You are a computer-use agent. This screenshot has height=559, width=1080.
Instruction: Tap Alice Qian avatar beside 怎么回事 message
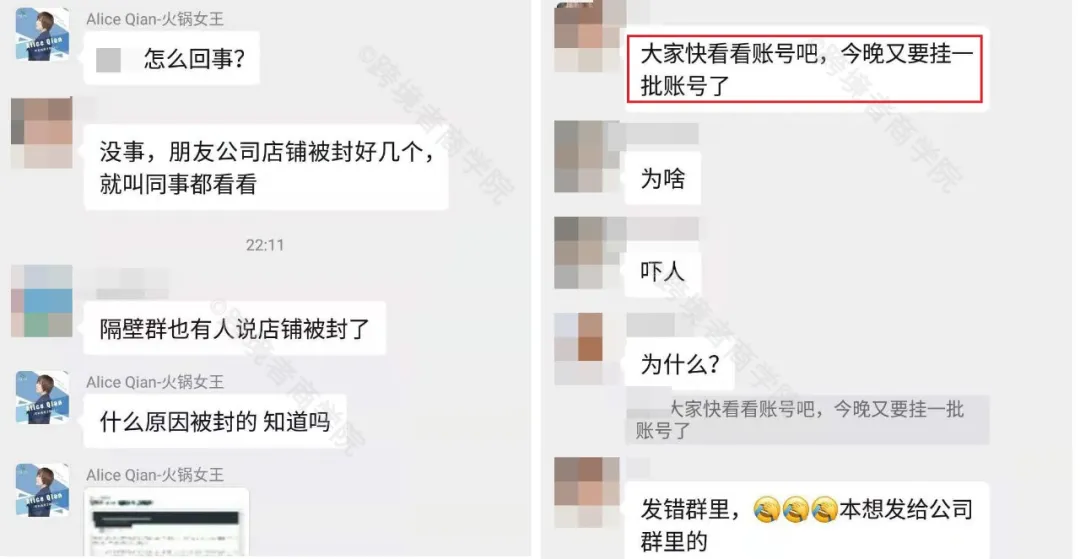coord(42,34)
